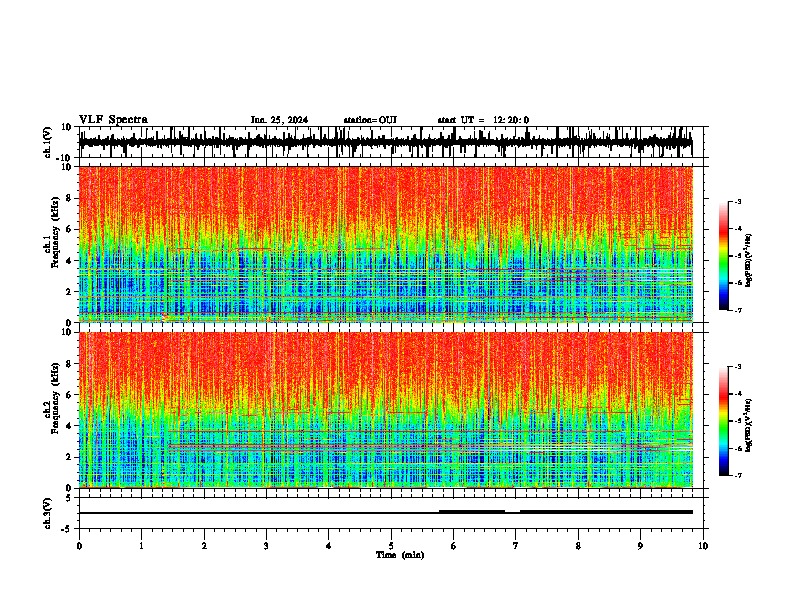Click time-axis tick label "7"
Screen dimensions: 792x612
[516, 546]
